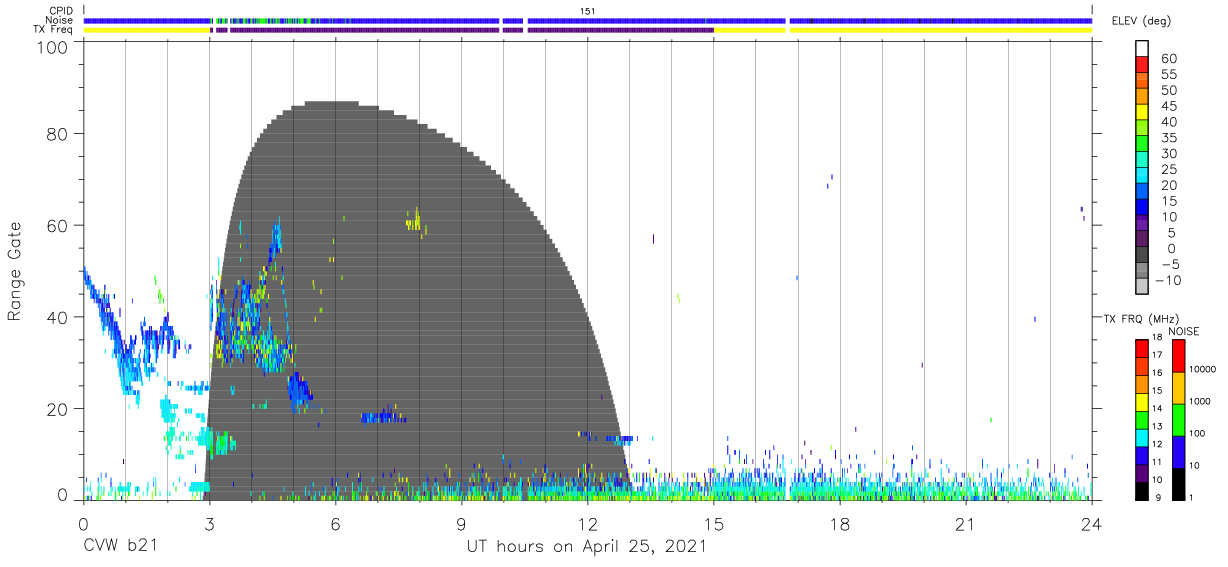The height and width of the screenshot is (567, 1228).
Task: Click the 100 label on the NOISE colorbar
Action: 1198,434
